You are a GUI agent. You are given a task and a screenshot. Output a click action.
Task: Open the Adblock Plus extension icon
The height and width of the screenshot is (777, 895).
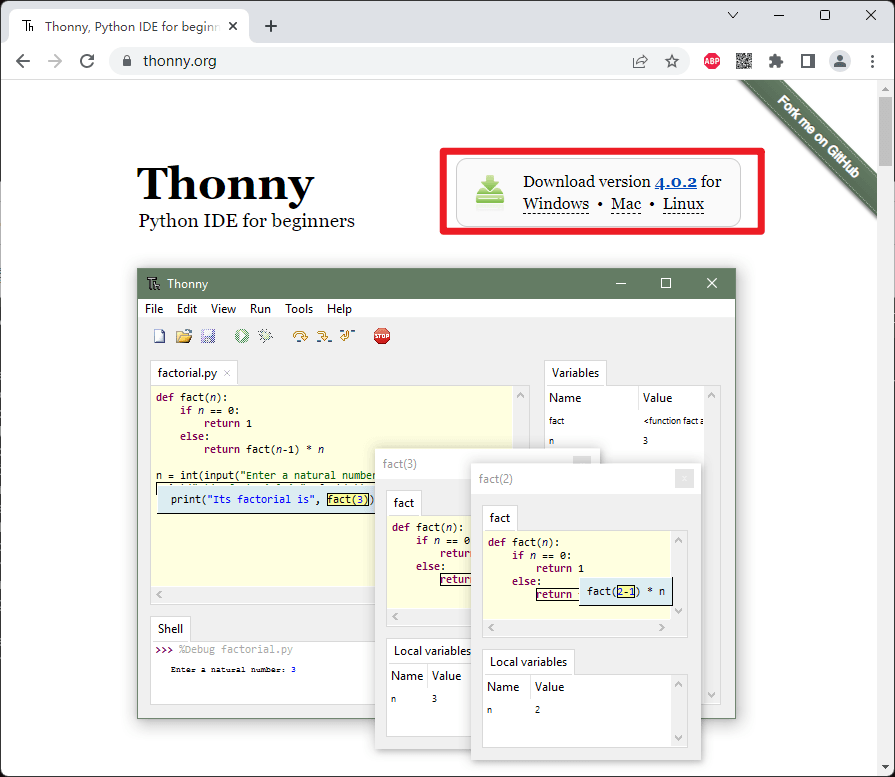pyautogui.click(x=712, y=61)
